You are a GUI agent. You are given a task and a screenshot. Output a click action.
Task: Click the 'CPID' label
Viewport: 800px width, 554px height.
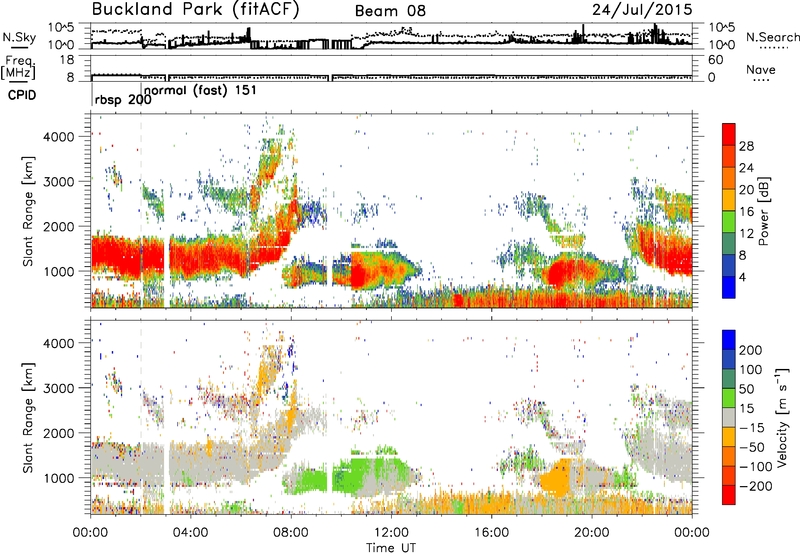tap(22, 95)
